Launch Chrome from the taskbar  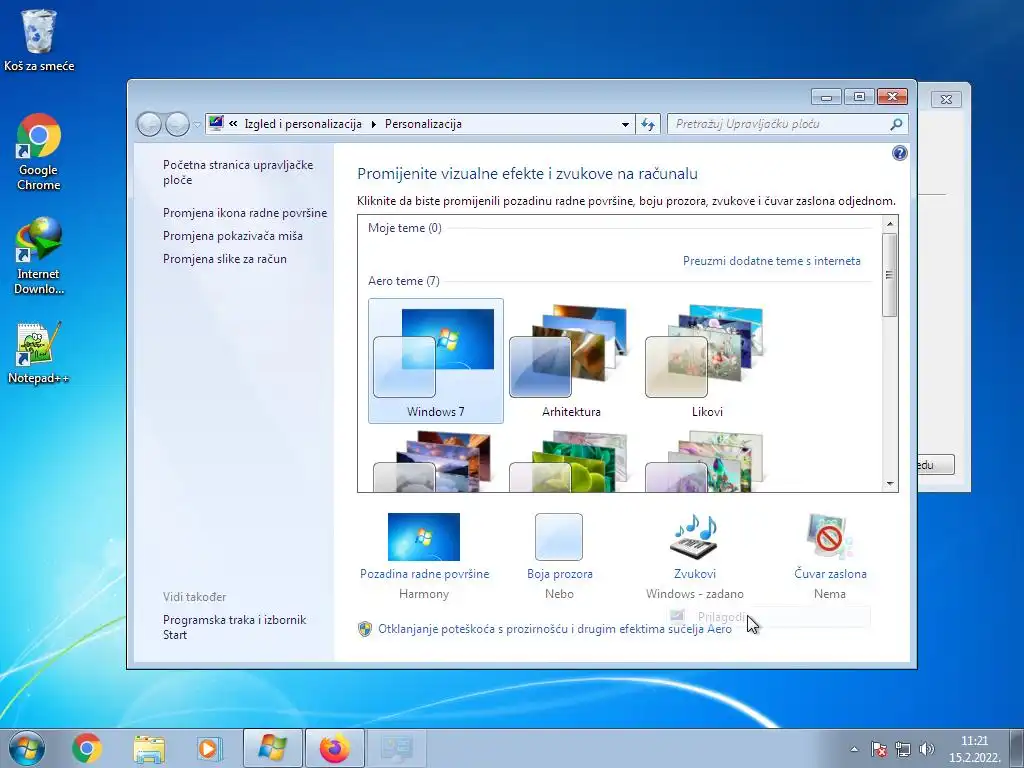point(86,748)
